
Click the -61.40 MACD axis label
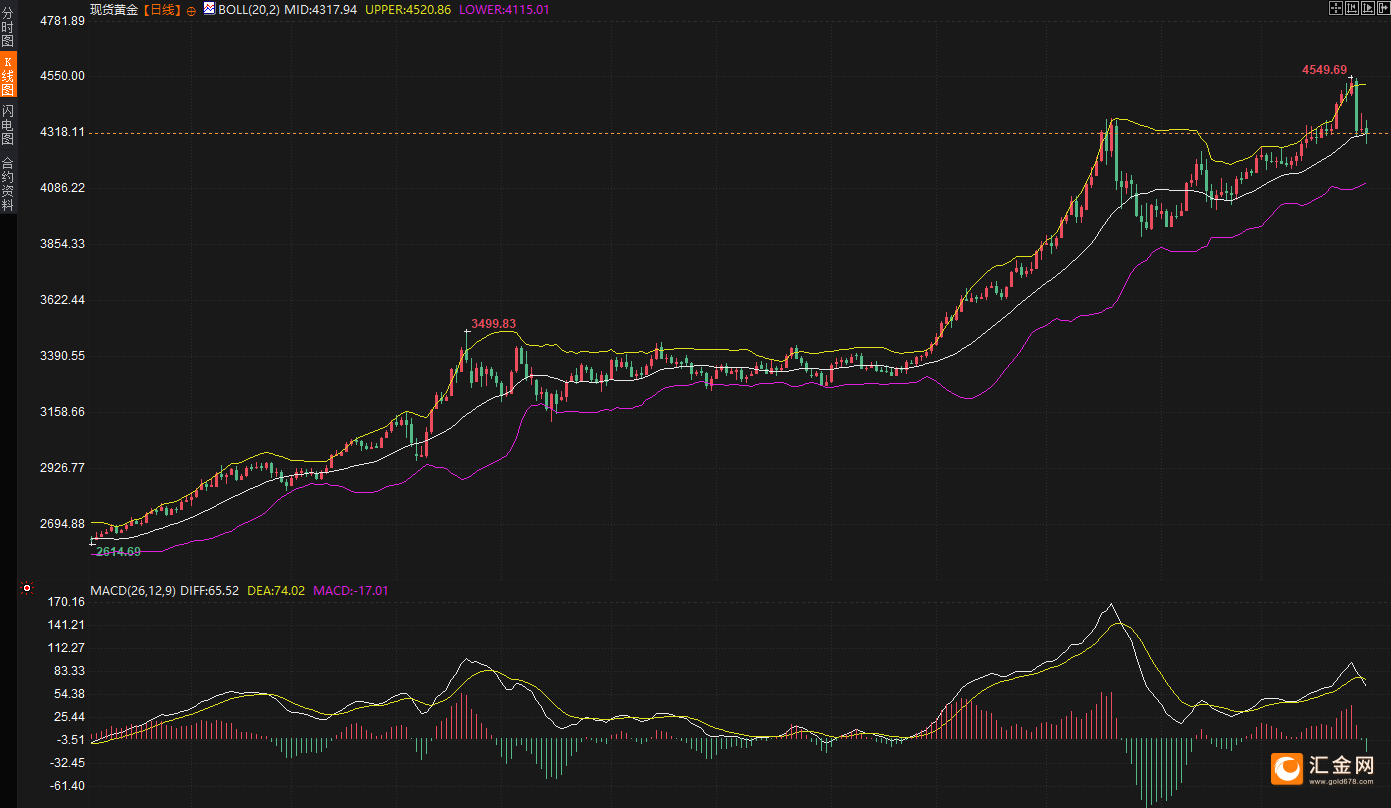(66, 786)
